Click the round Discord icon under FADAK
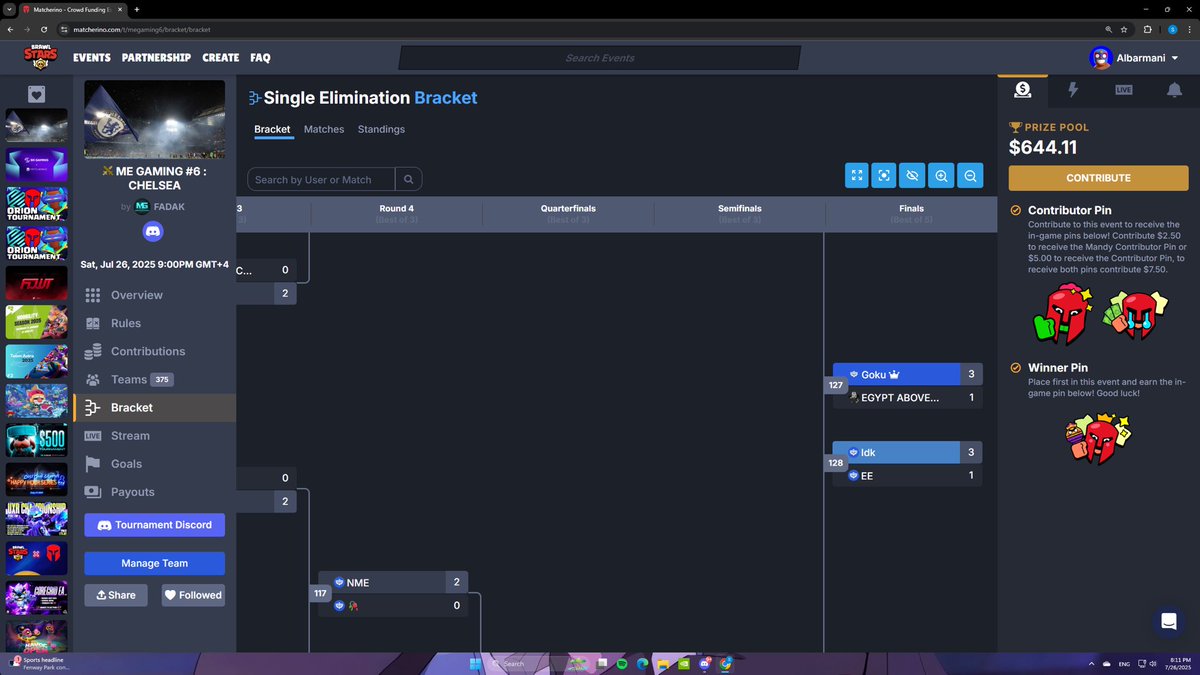This screenshot has height=675, width=1200. click(x=154, y=232)
